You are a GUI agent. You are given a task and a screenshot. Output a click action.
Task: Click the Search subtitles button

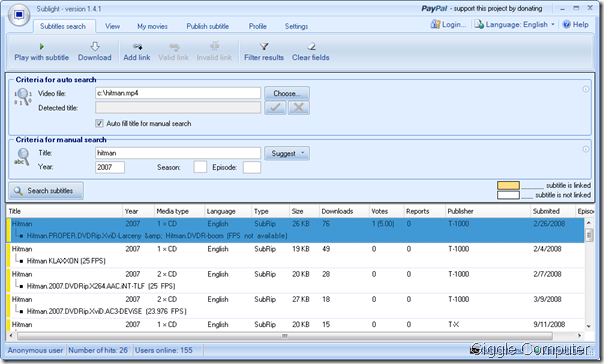pyautogui.click(x=46, y=191)
